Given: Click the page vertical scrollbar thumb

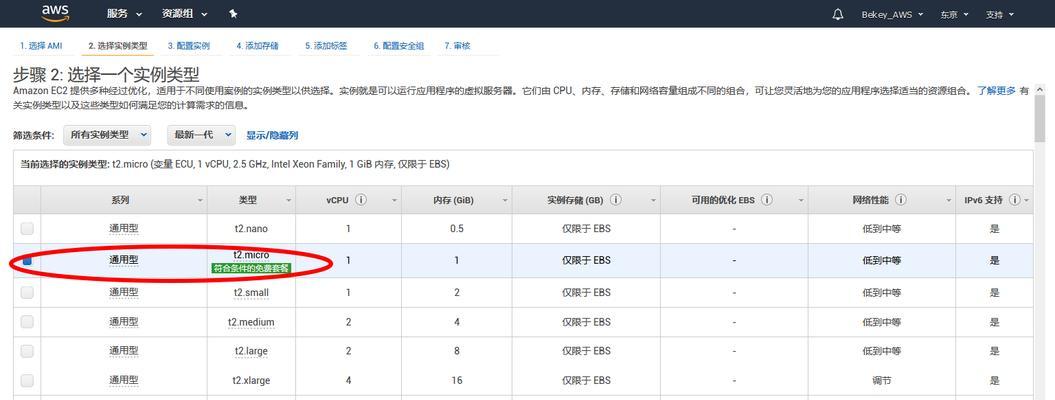Looking at the screenshot, I should point(1040,119).
